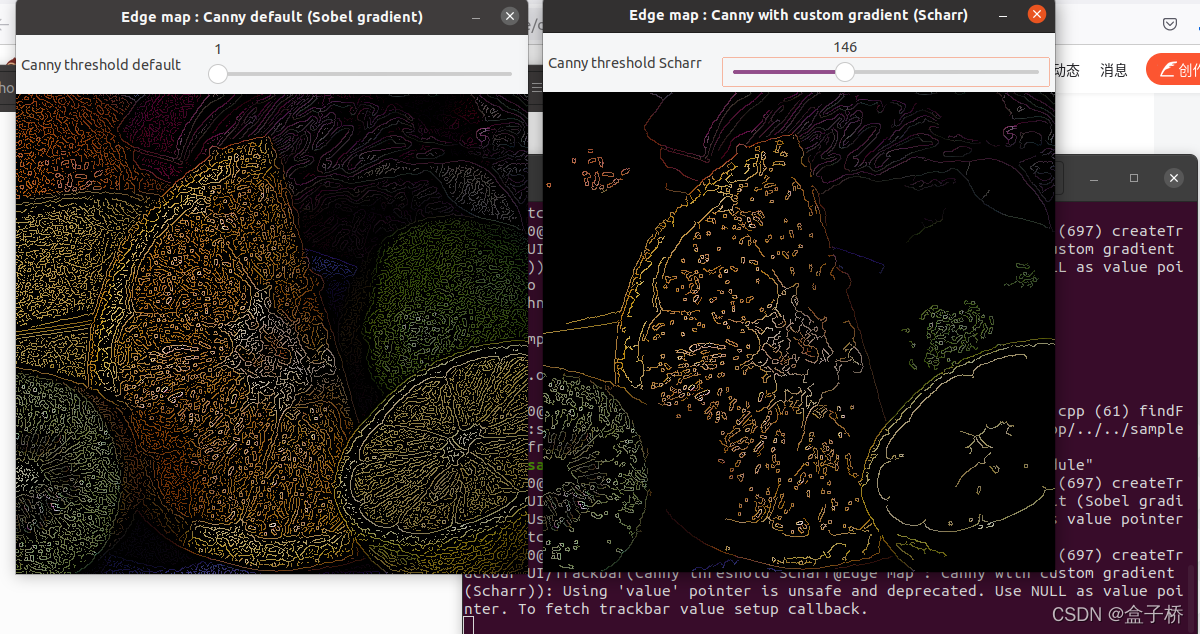Click the slider value '146'
Image resolution: width=1200 pixels, height=634 pixels.
click(x=845, y=47)
